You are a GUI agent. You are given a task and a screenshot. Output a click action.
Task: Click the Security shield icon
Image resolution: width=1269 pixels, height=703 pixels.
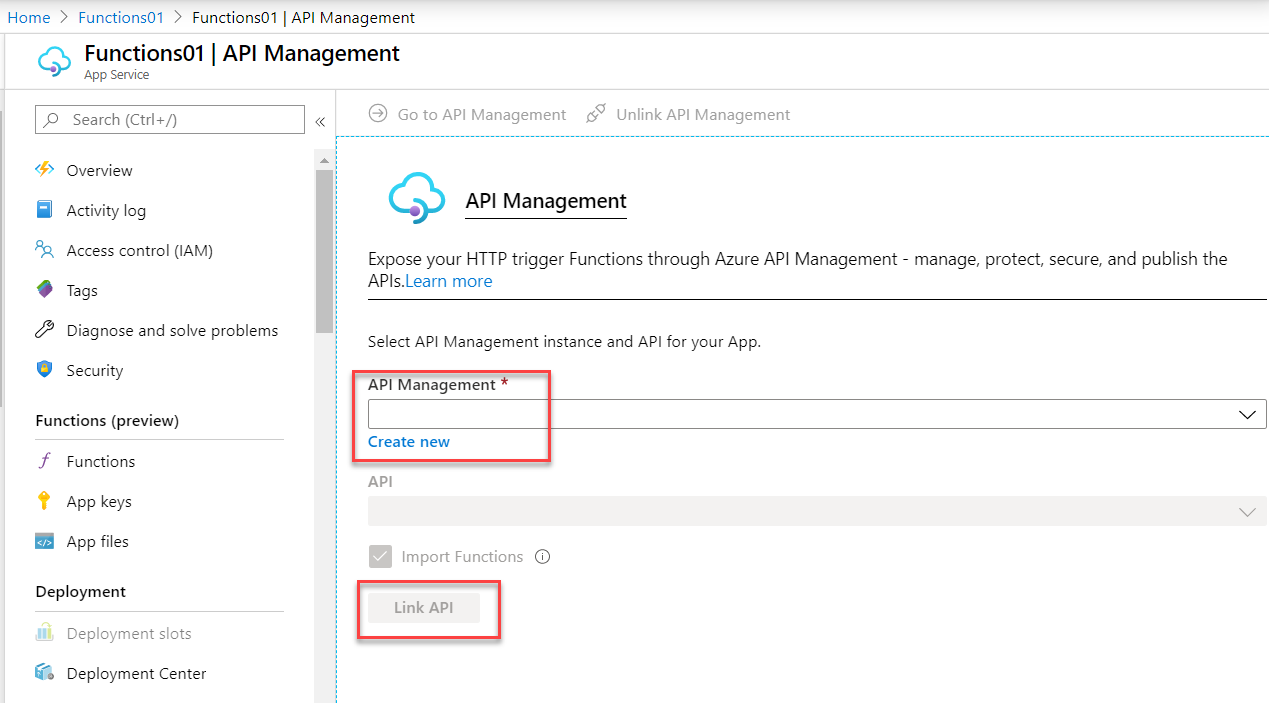tap(44, 370)
